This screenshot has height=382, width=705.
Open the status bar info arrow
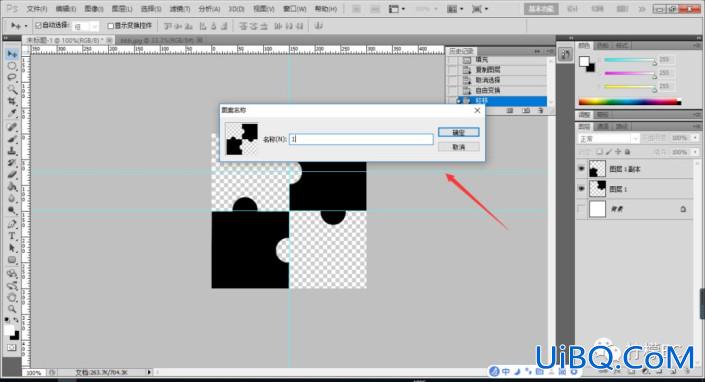[x=149, y=372]
